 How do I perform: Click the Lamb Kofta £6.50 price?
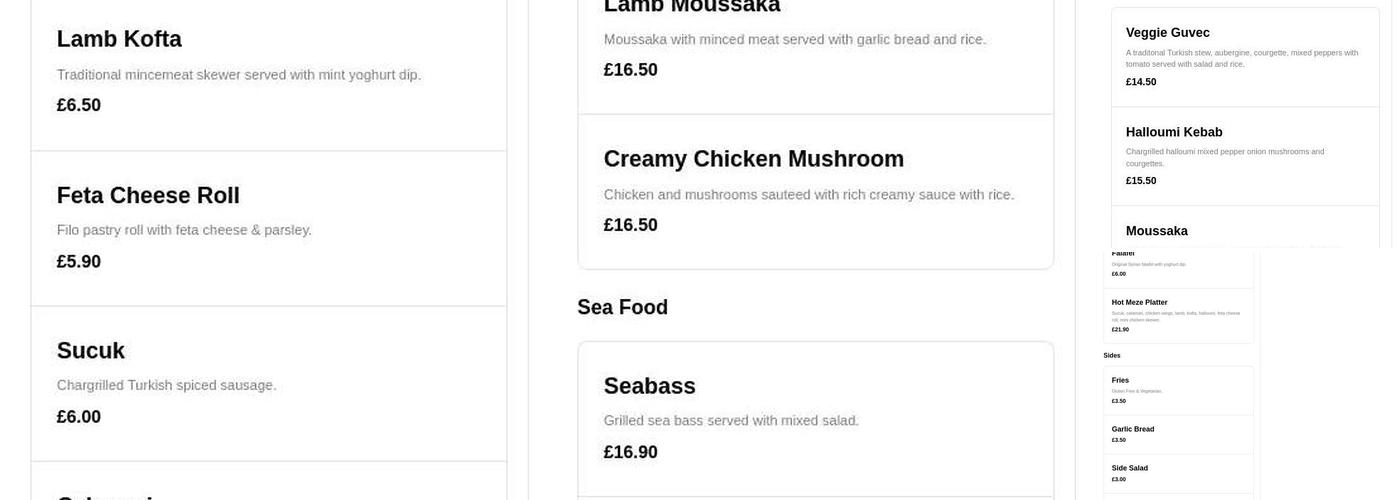[x=79, y=106]
